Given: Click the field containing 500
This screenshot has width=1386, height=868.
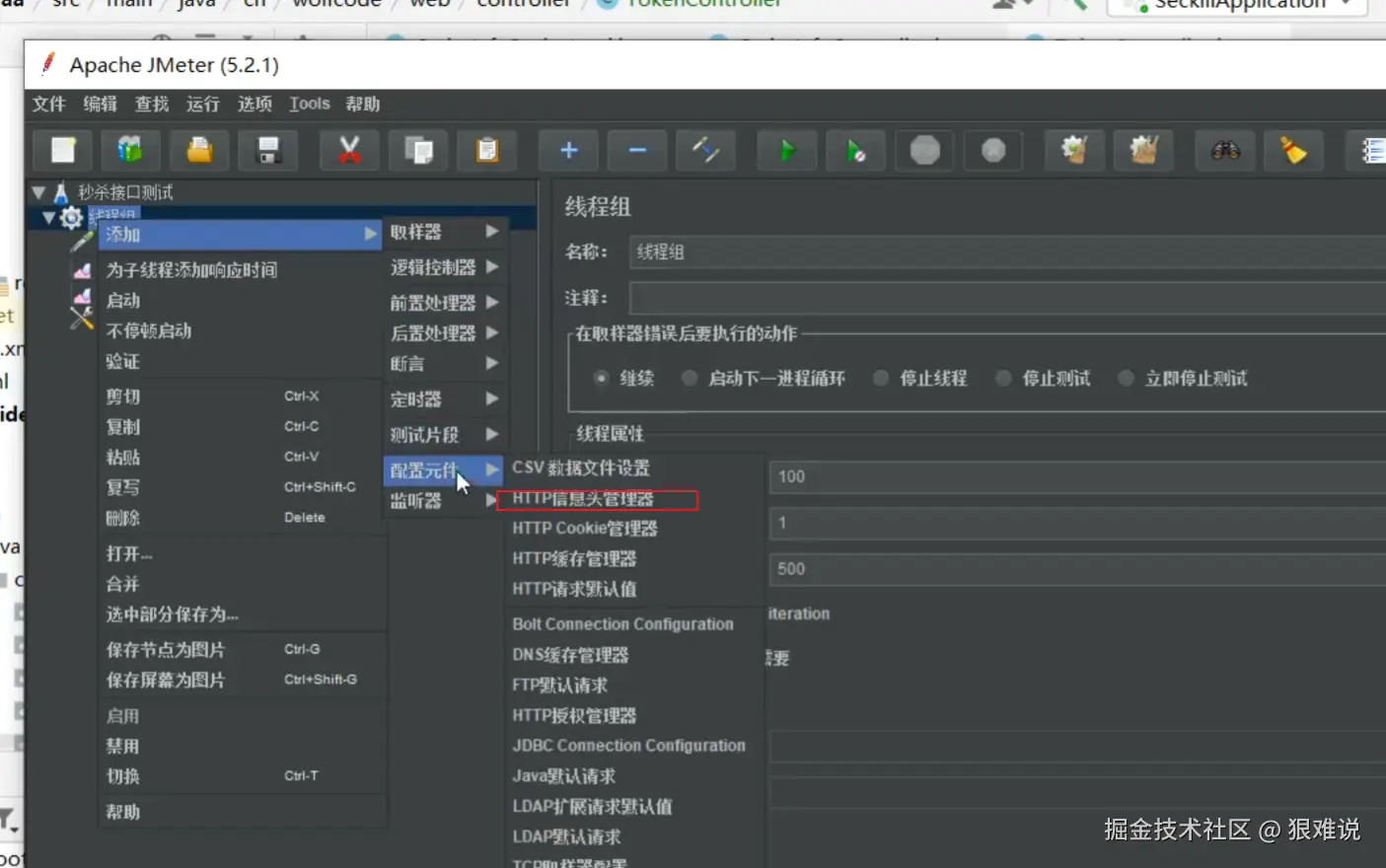Looking at the screenshot, I should 1077,569.
